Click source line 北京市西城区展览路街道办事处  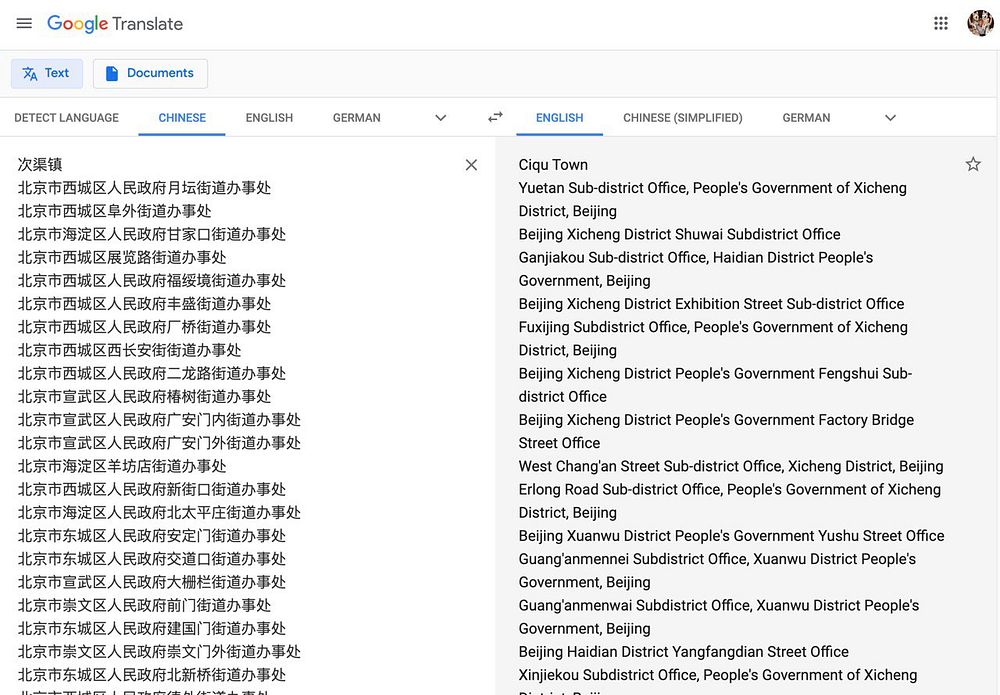122,258
